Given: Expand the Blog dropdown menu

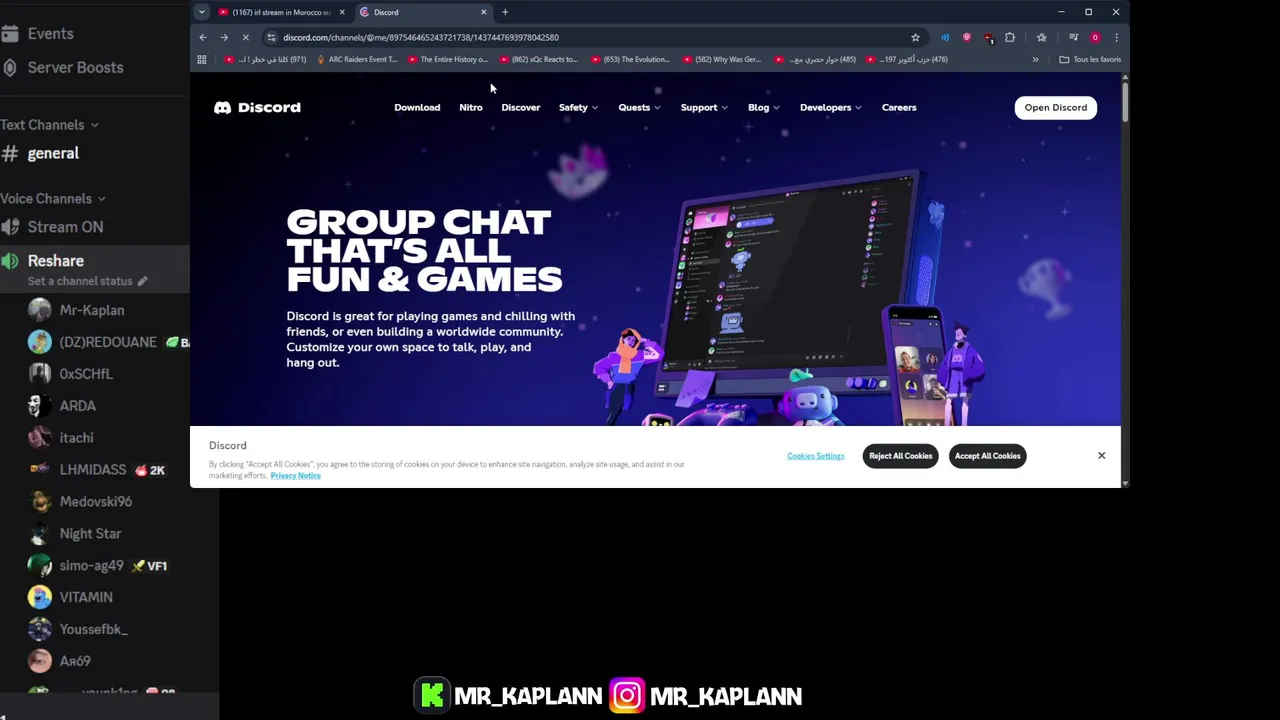Looking at the screenshot, I should click(x=763, y=107).
